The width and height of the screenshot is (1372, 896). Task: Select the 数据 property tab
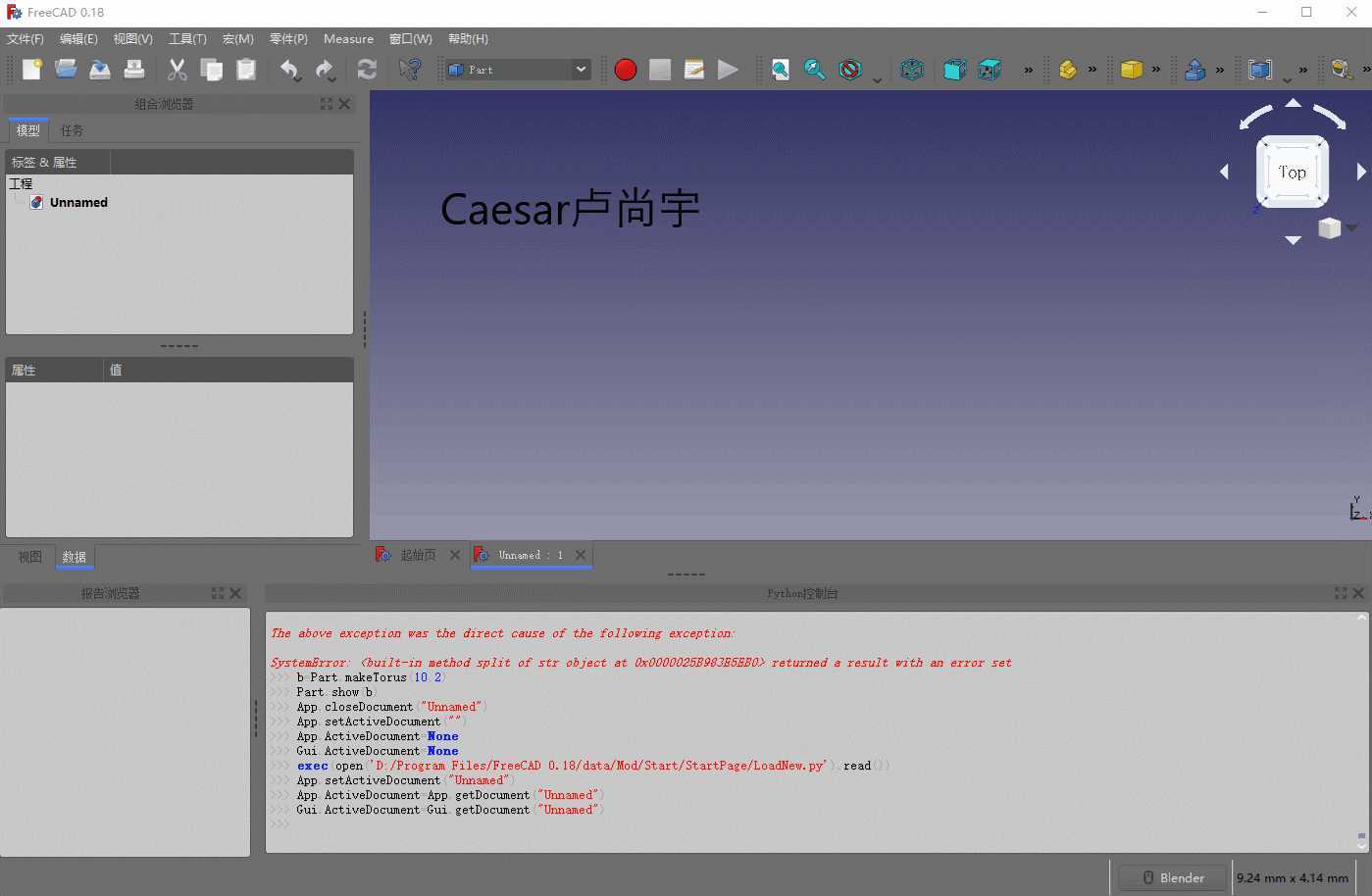click(x=74, y=557)
